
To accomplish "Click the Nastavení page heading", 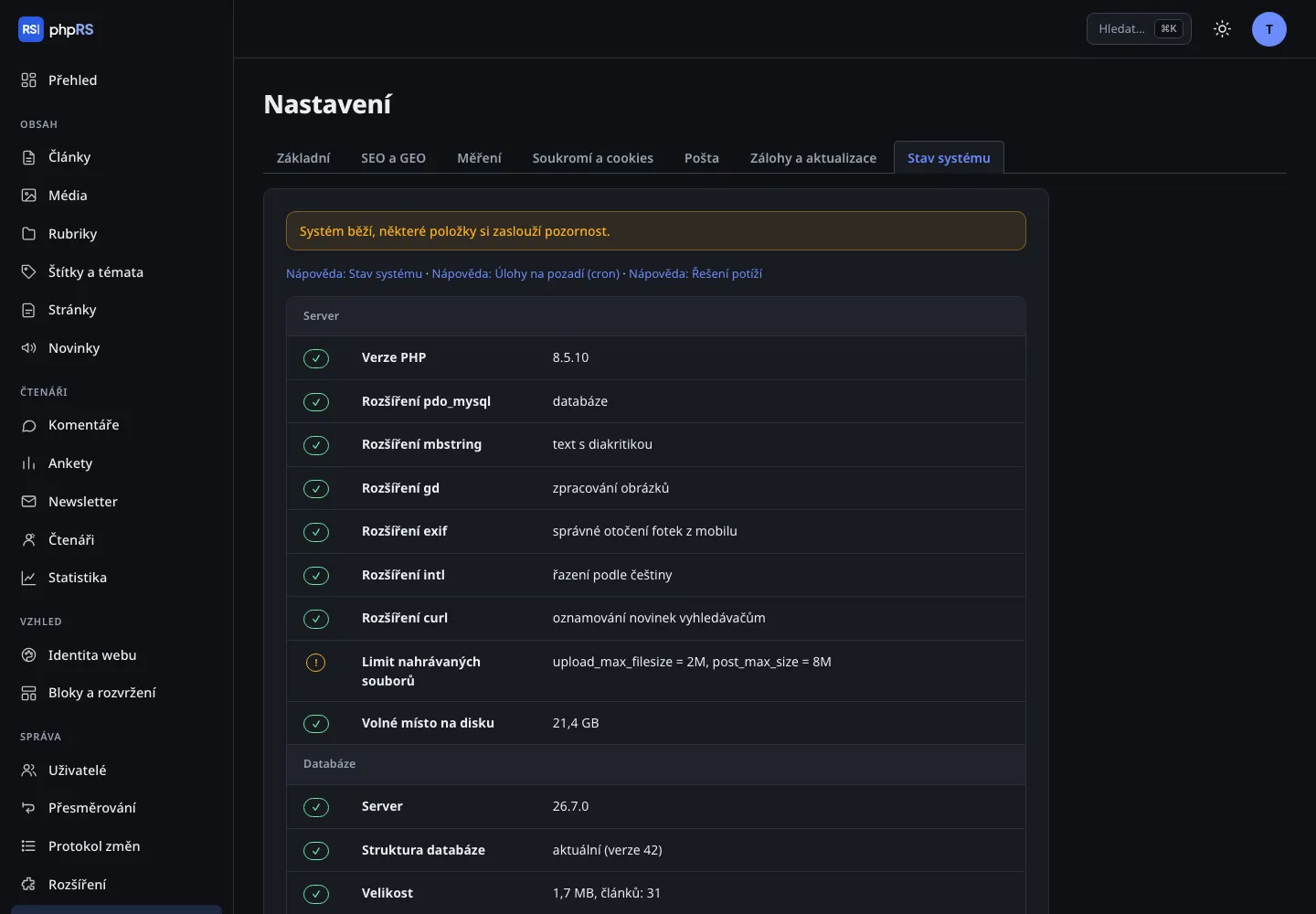I will 327,104.
